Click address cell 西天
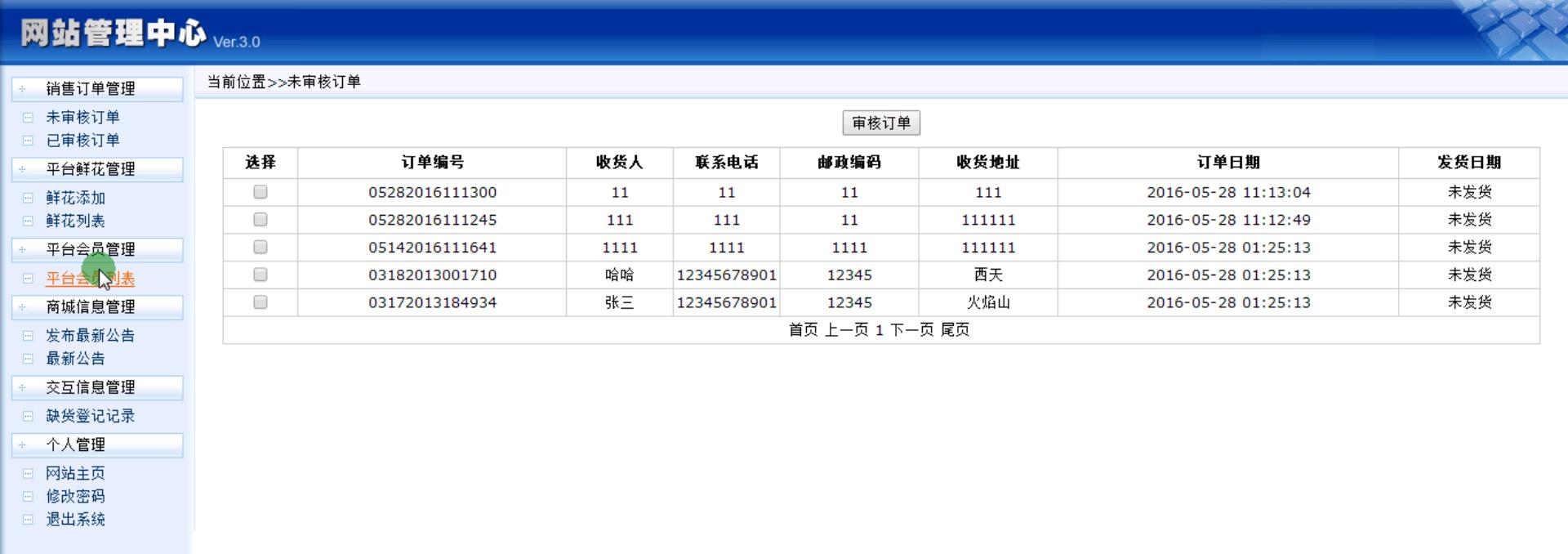This screenshot has width=1568, height=554. [x=988, y=275]
